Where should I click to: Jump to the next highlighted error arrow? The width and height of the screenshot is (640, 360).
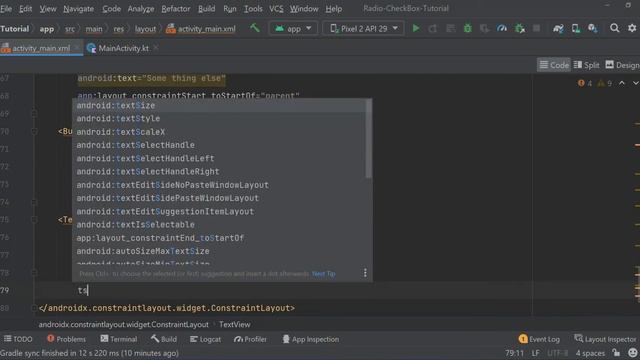click(x=636, y=83)
